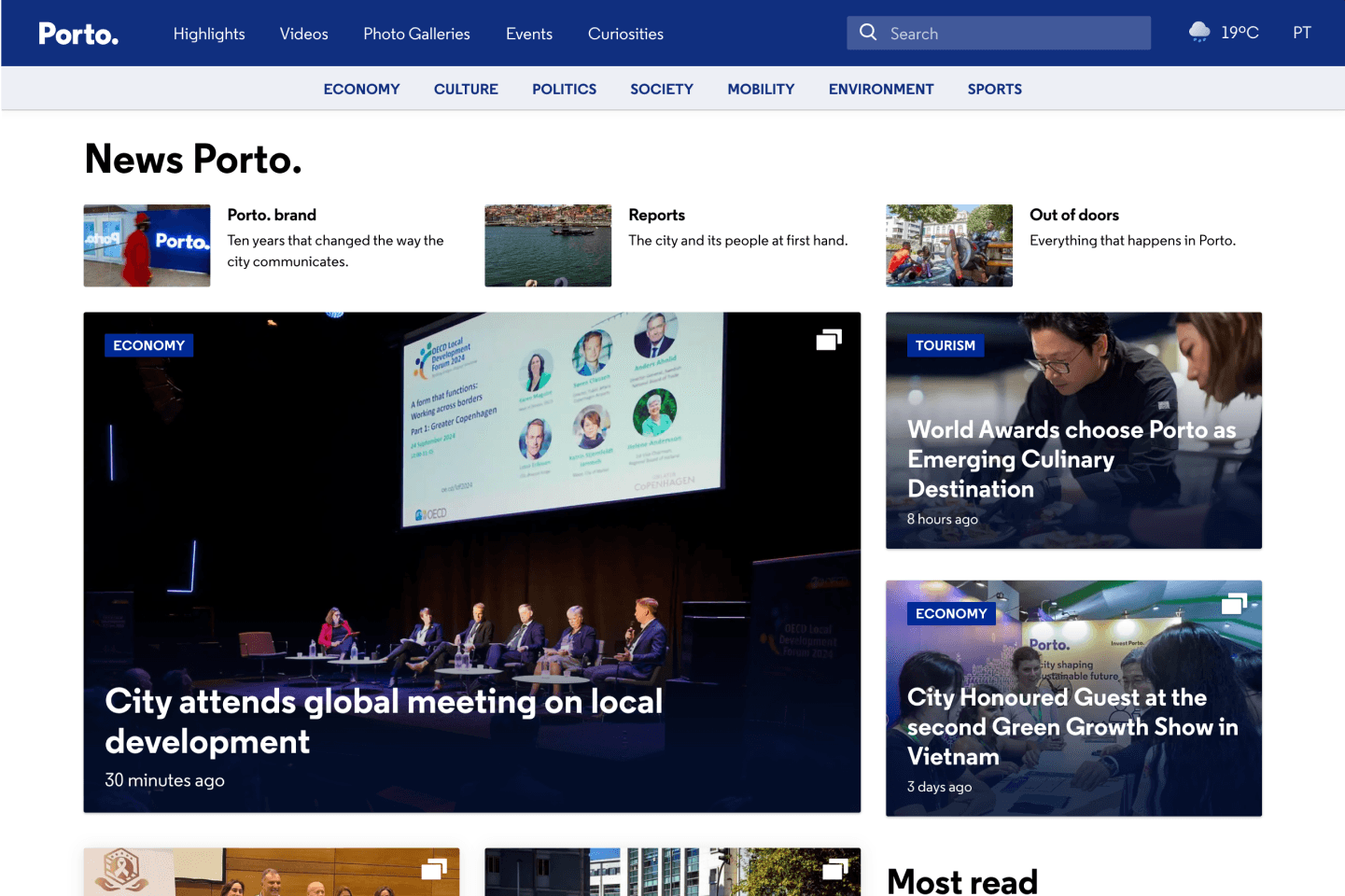Click the Out of doors link
Viewport: 1345px width, 896px height.
tap(1073, 215)
